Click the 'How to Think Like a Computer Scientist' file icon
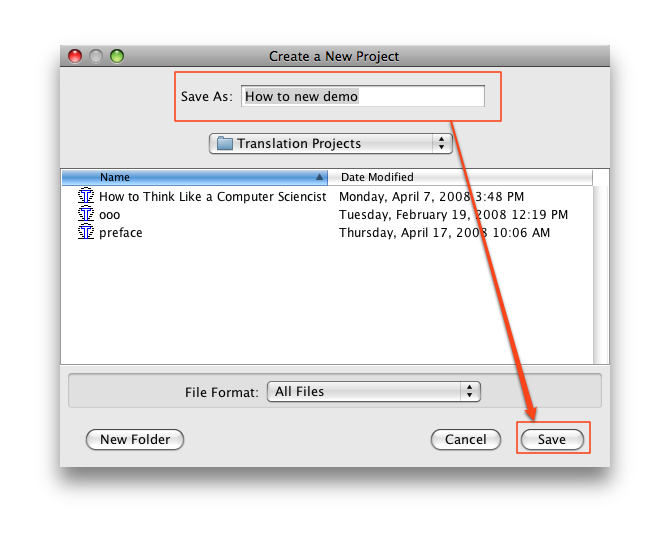The width and height of the screenshot is (670, 542). click(x=86, y=197)
